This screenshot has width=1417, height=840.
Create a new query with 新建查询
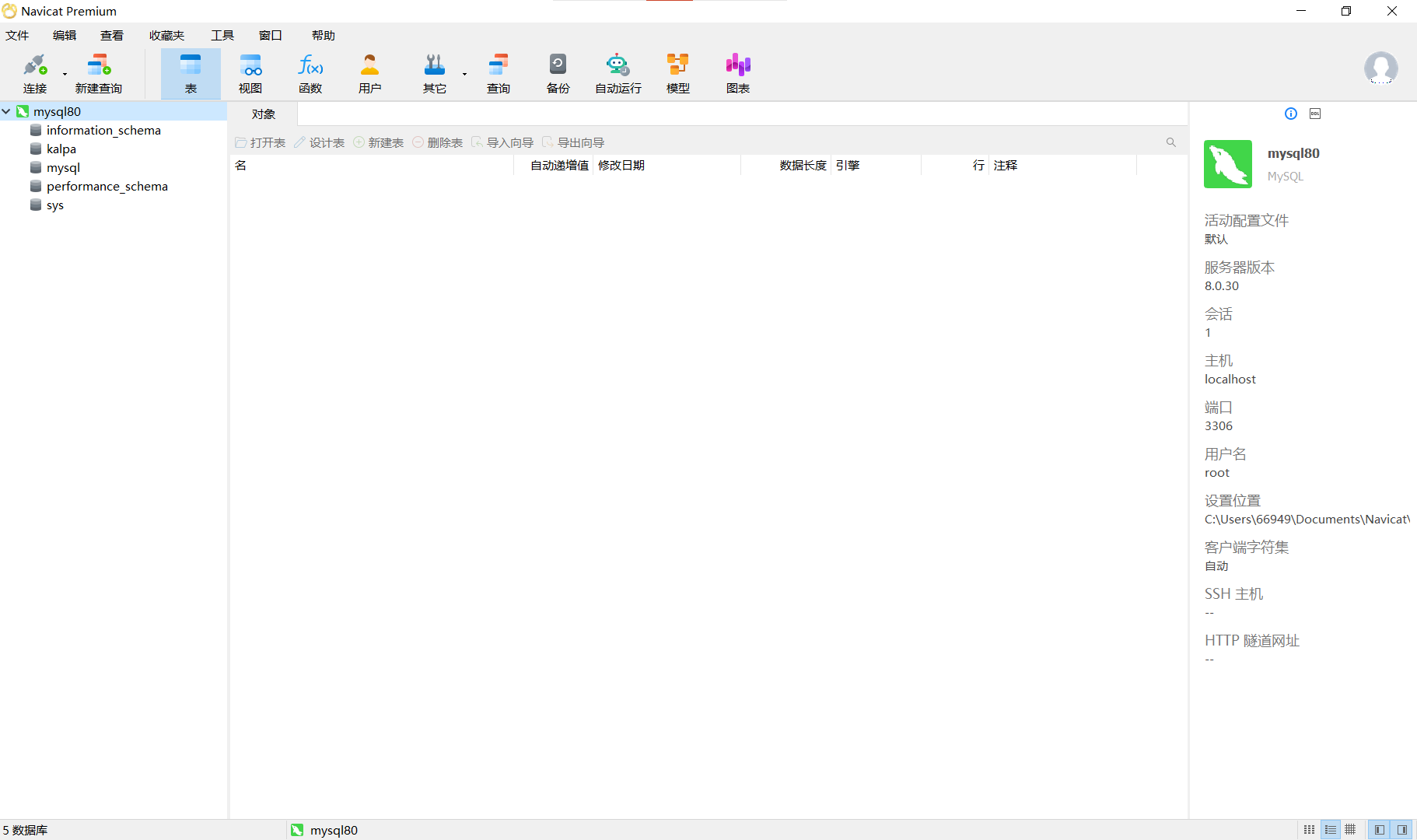coord(99,74)
